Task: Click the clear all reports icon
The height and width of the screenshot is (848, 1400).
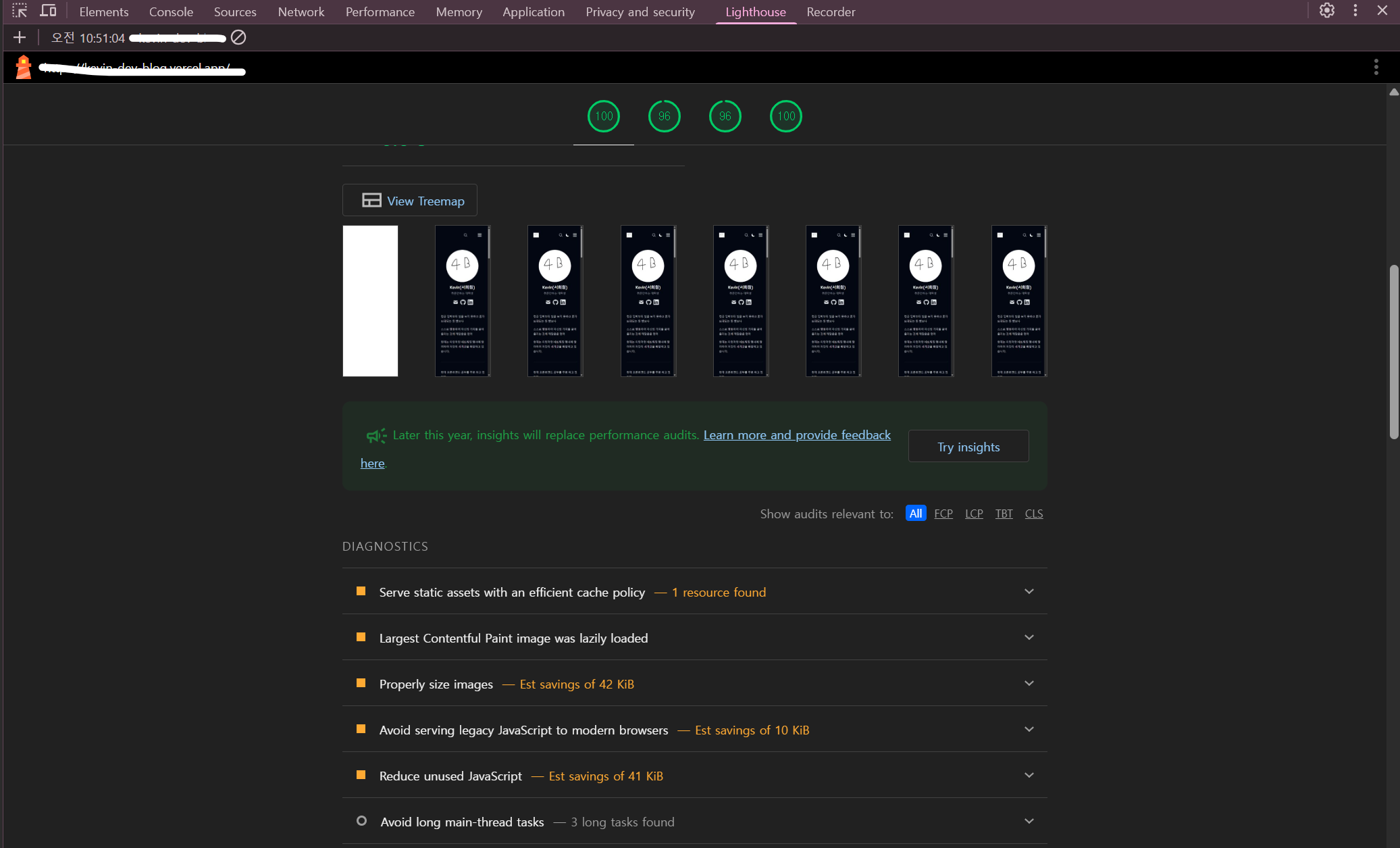Action: (238, 38)
